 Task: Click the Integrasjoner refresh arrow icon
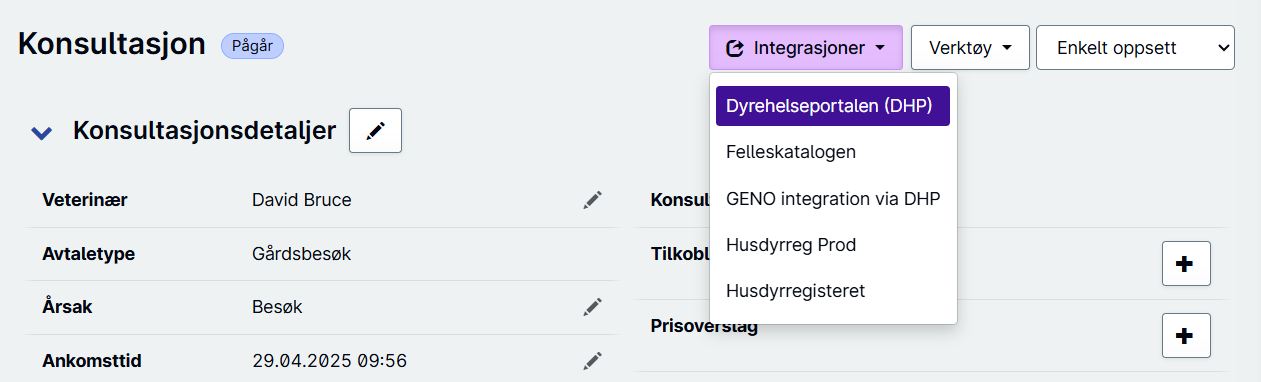(x=735, y=48)
